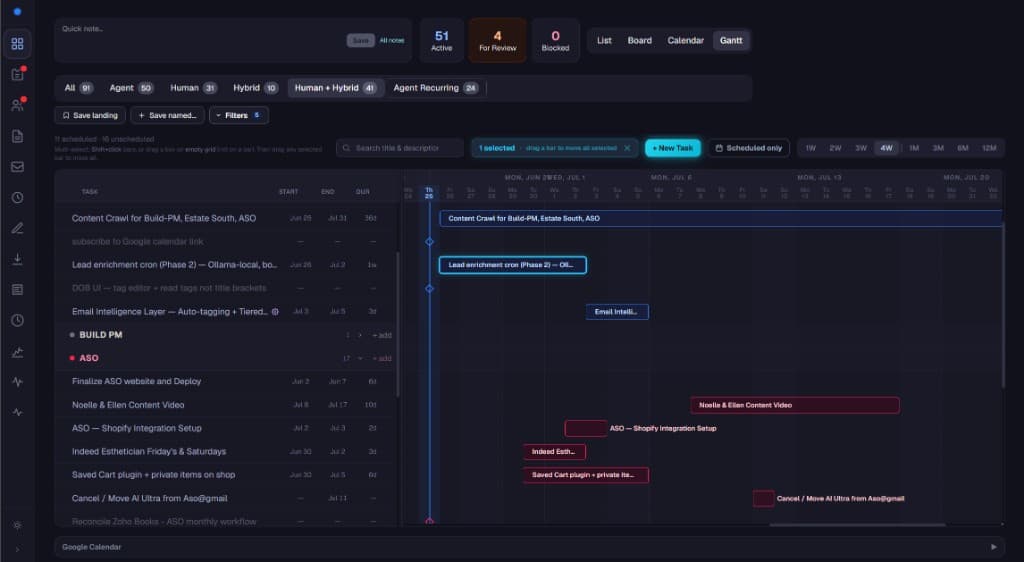Select the Gantt view tab
Screen dimensions: 1024x562
point(731,40)
